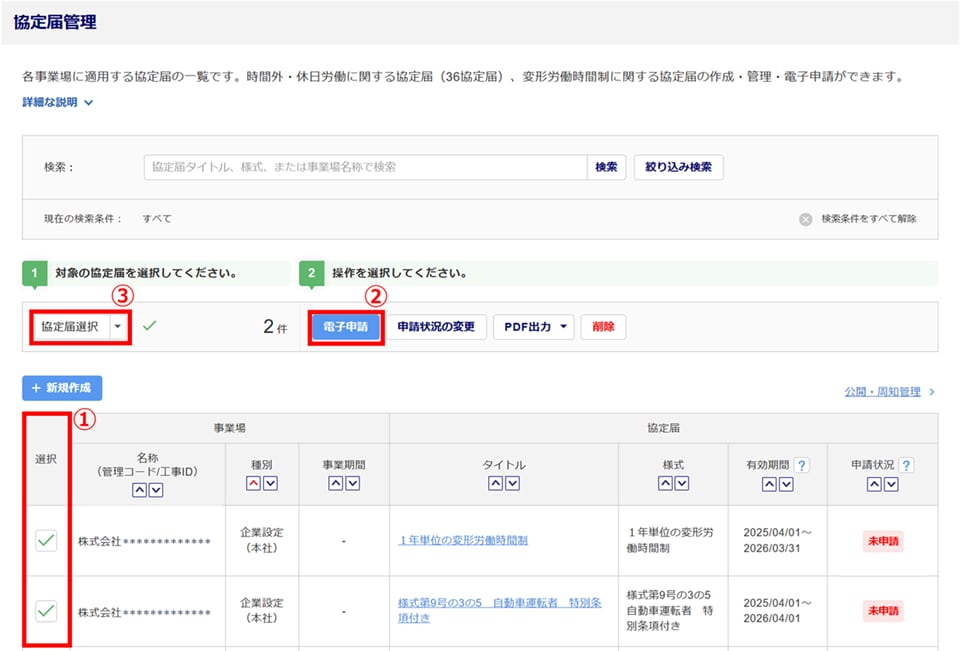Screen dimensions: 960x651
Task: Open help icon next to 申請状況
Action: [906, 465]
